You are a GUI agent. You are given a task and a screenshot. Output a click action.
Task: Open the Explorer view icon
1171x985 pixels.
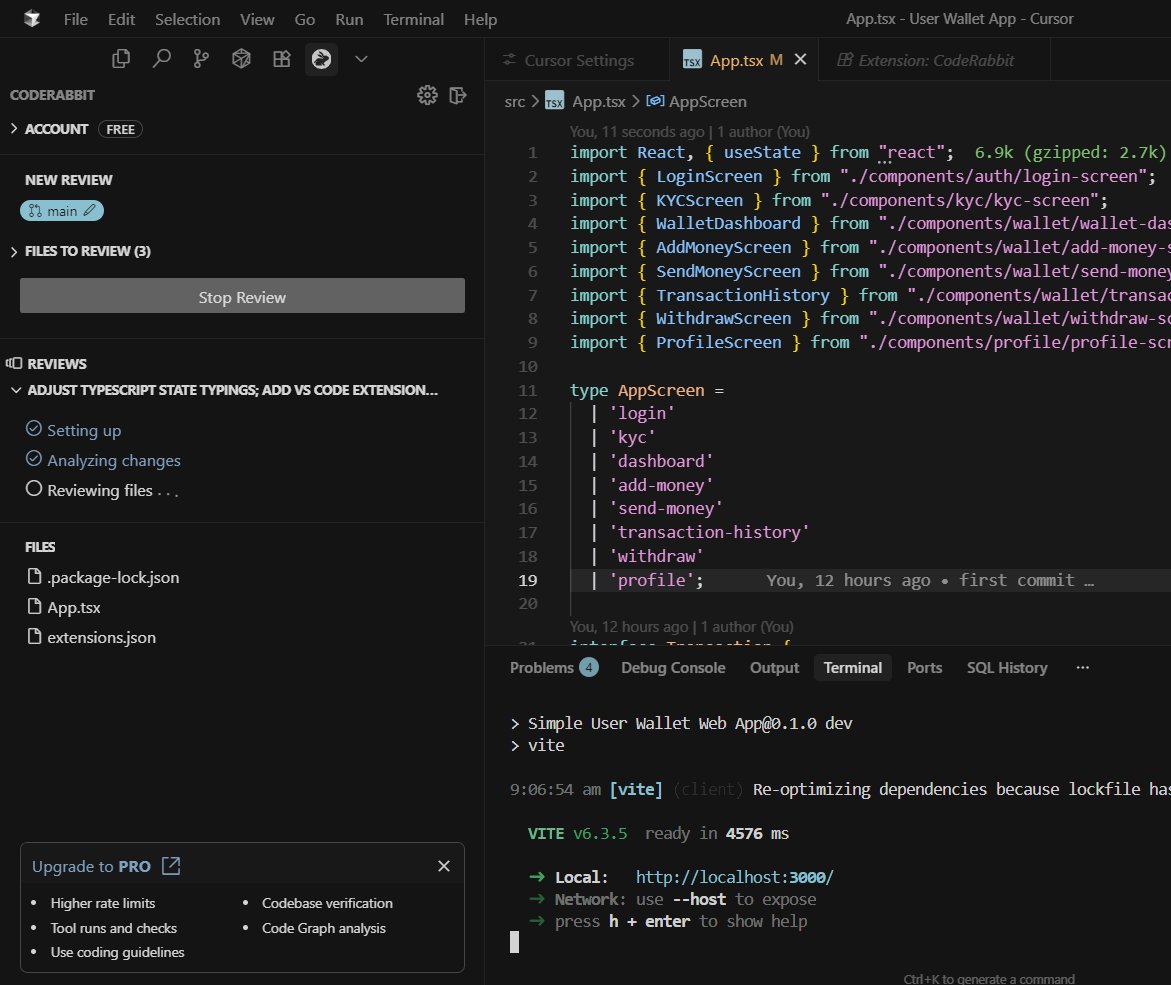coord(121,59)
